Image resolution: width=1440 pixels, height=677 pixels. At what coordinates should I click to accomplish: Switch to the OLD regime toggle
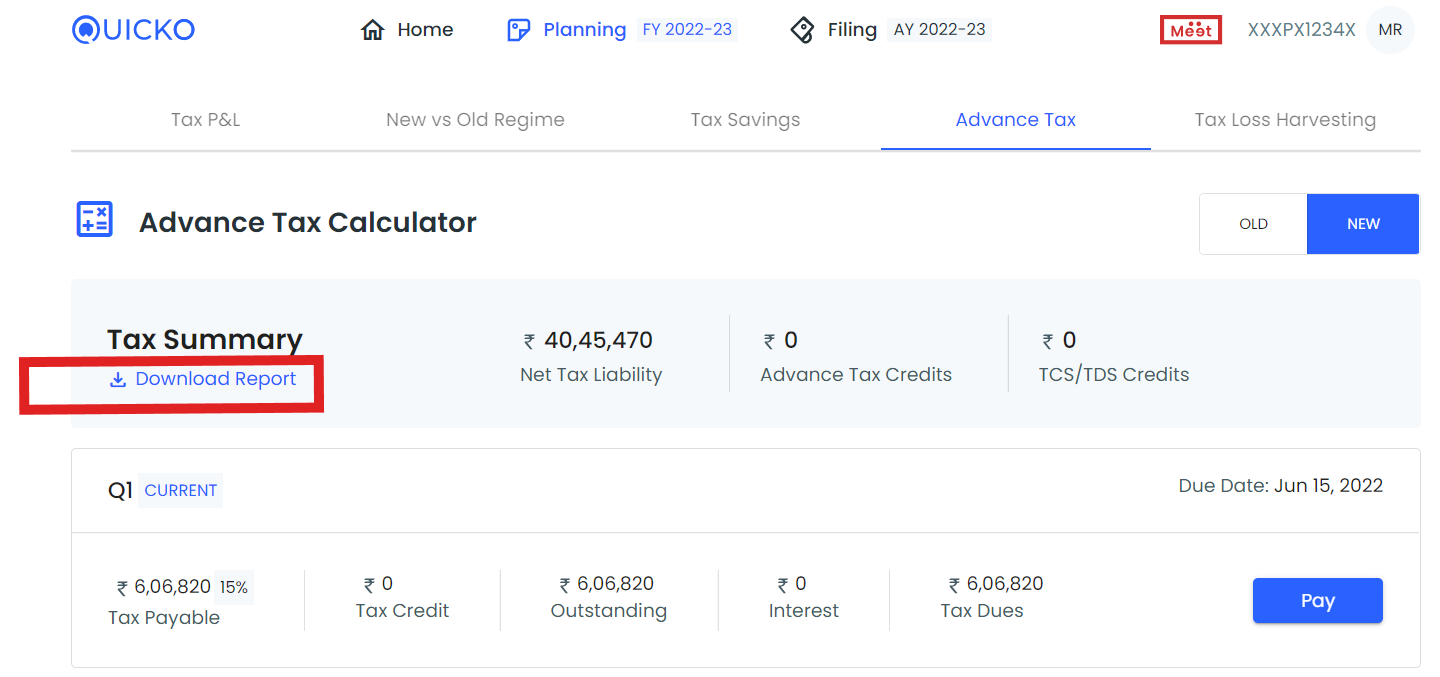click(1253, 224)
